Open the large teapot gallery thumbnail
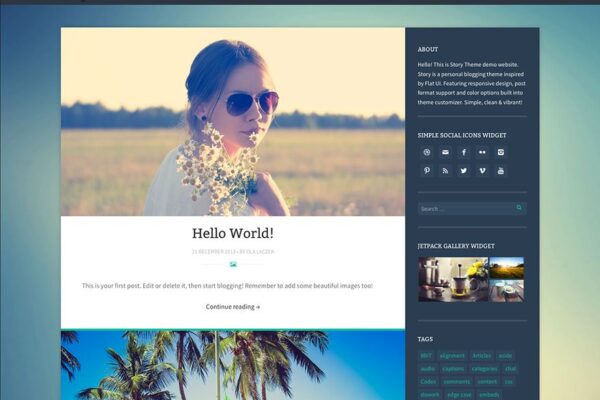This screenshot has height=400, width=600. (453, 279)
